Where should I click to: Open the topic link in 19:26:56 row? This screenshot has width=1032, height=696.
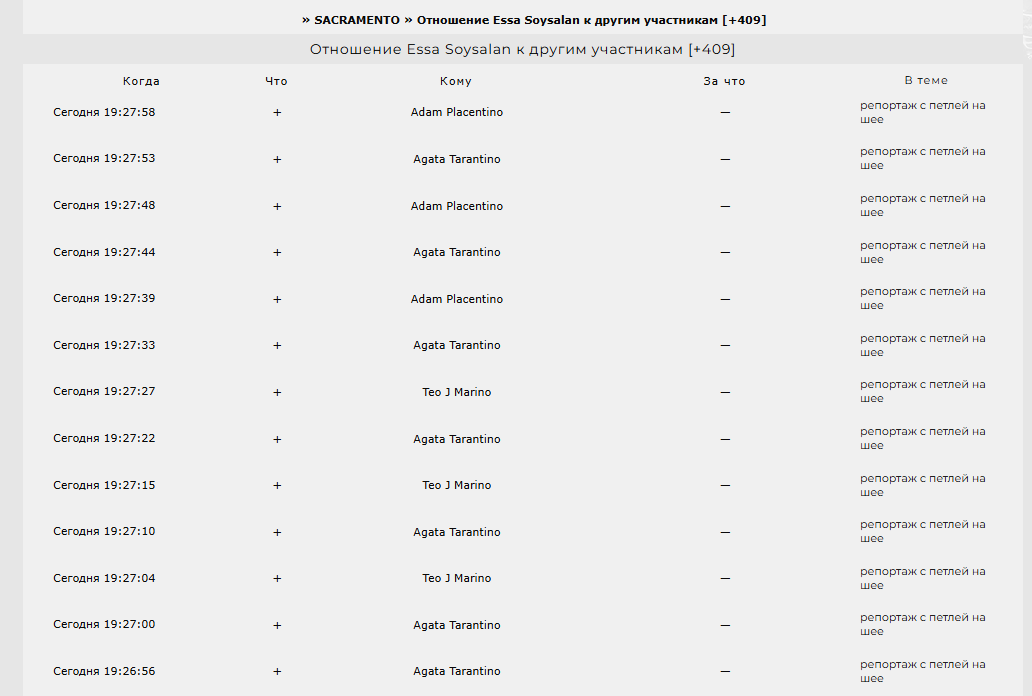point(922,671)
